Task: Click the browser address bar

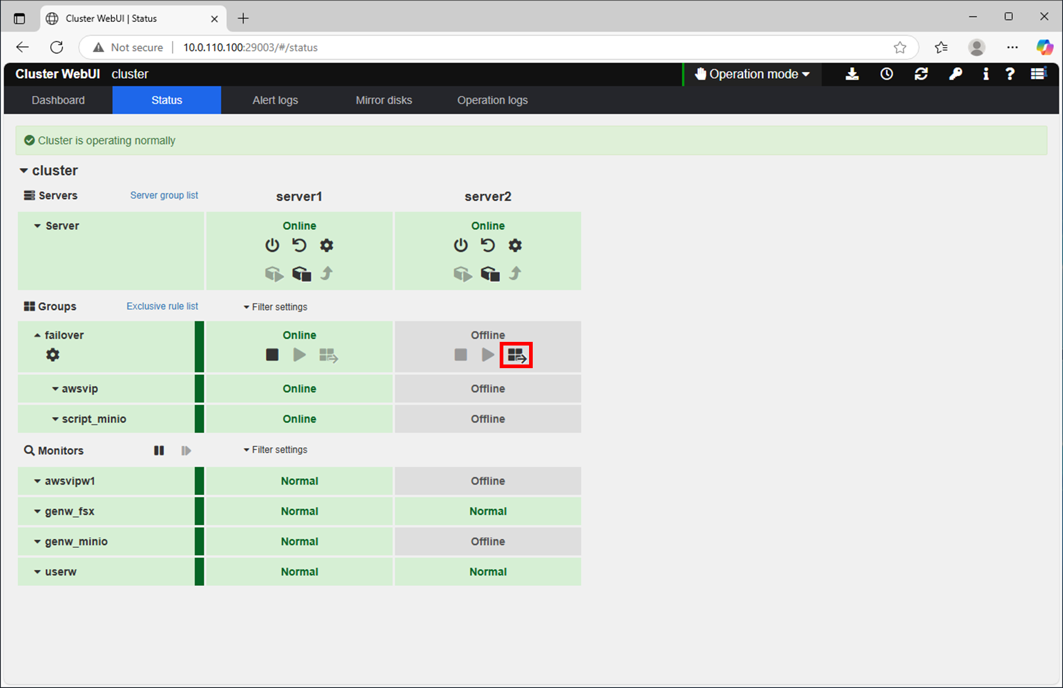Action: pos(500,47)
